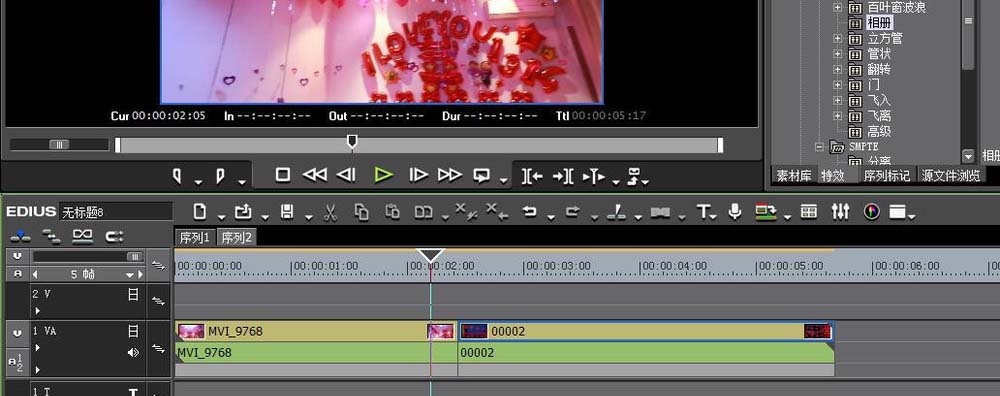The width and height of the screenshot is (1000, 396).
Task: Toggle Sync-lock (ripple) mode icon
Action: point(52,237)
